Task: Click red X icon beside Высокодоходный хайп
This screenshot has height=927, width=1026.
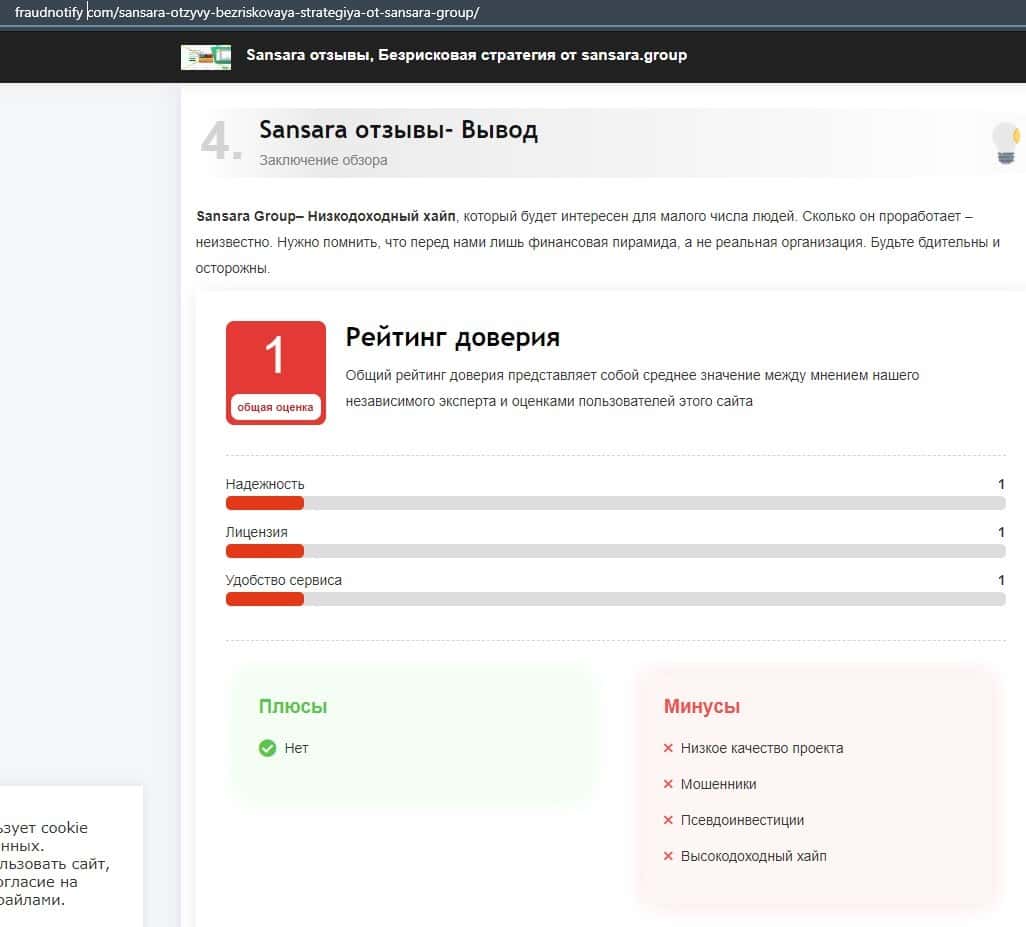Action: (x=668, y=856)
